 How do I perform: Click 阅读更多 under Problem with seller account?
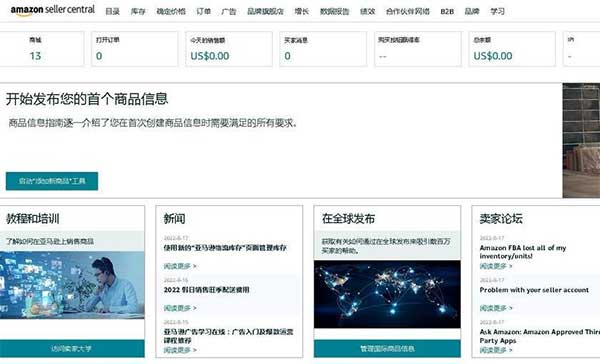click(496, 308)
